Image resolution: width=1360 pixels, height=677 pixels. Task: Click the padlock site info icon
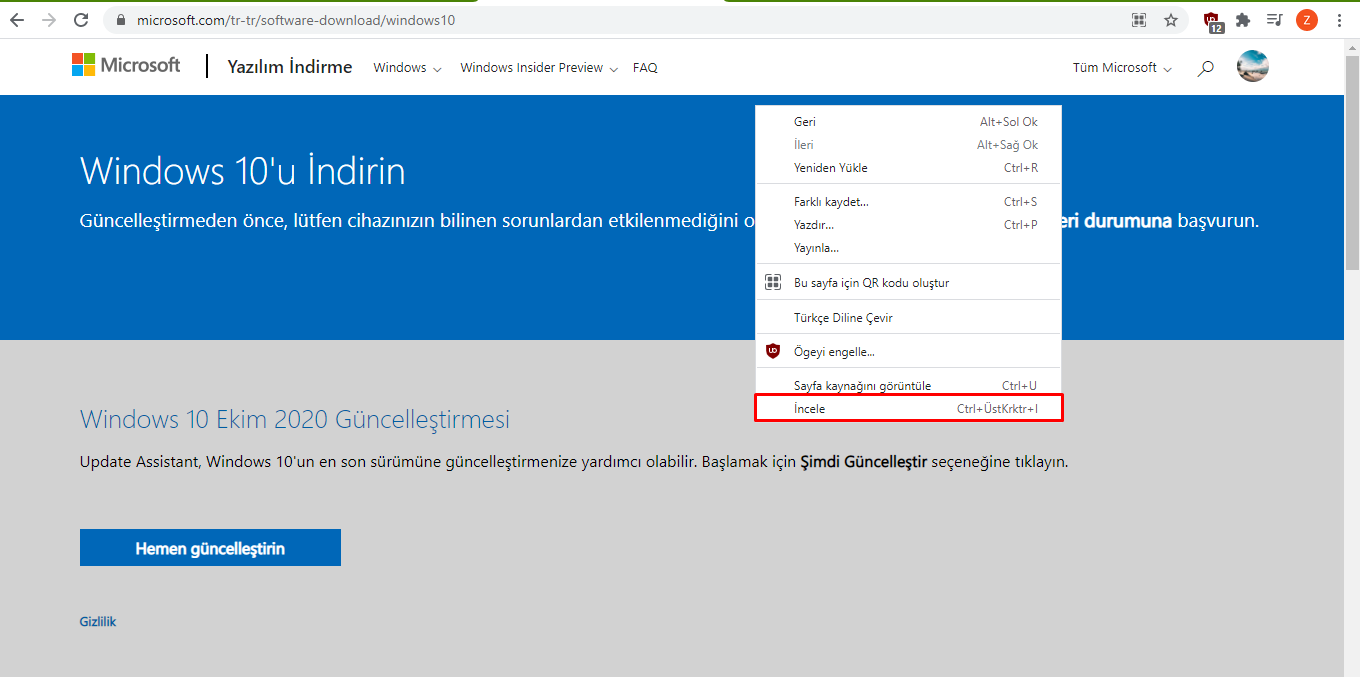coord(120,20)
